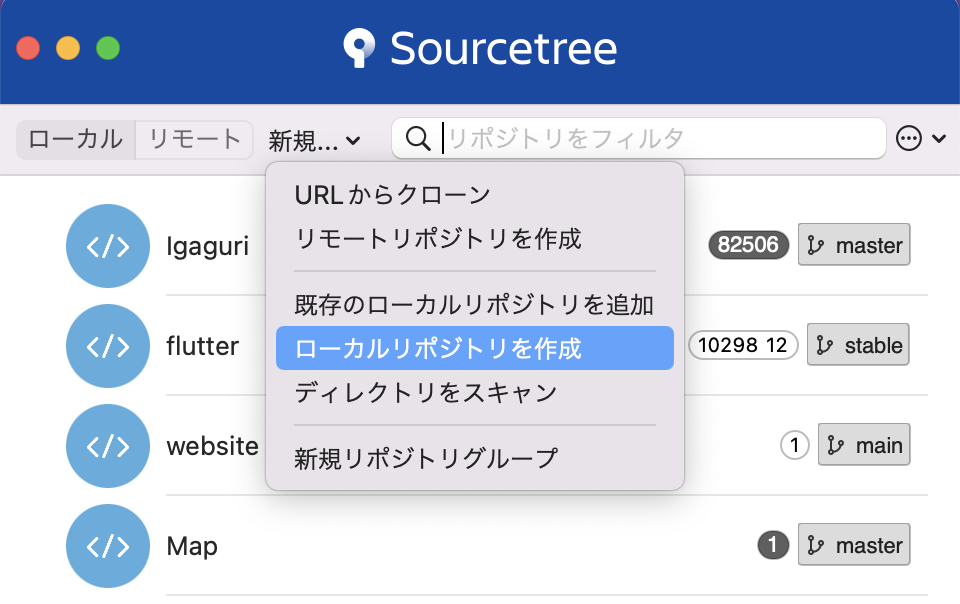Click the main branch button for website
Viewport: 960px width, 604px height.
863,445
